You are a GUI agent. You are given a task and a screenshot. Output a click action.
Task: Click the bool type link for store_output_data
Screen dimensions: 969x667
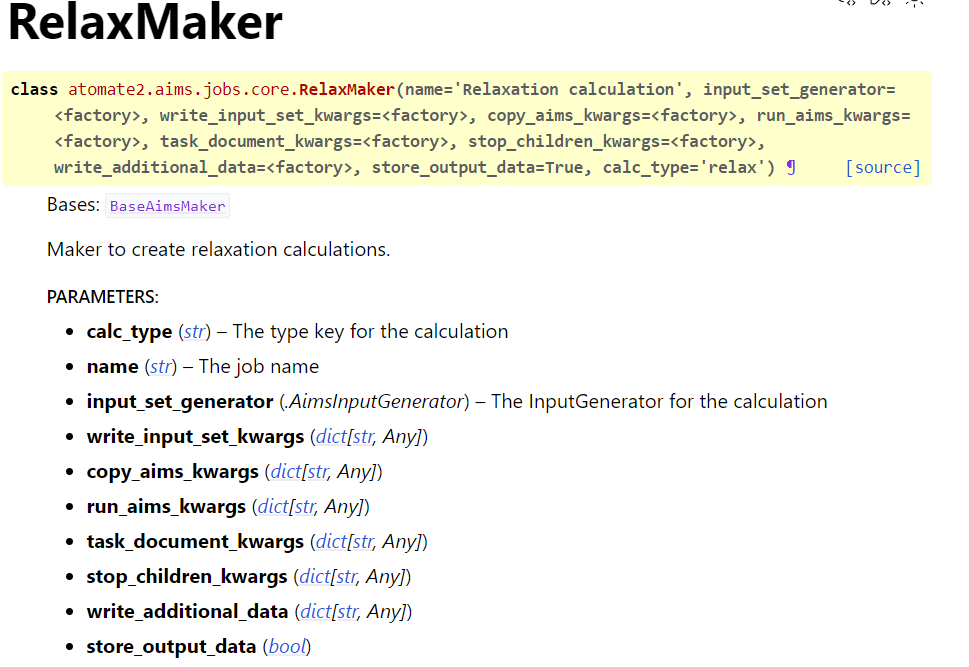(x=287, y=646)
